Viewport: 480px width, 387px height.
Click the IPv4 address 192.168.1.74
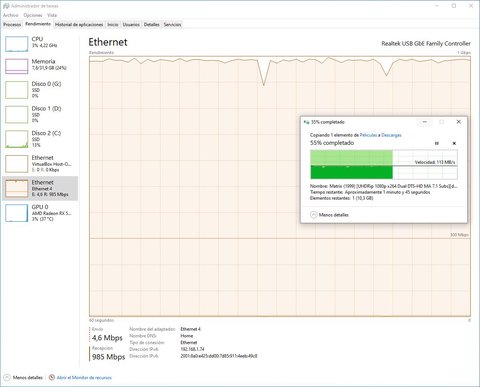(x=192, y=349)
